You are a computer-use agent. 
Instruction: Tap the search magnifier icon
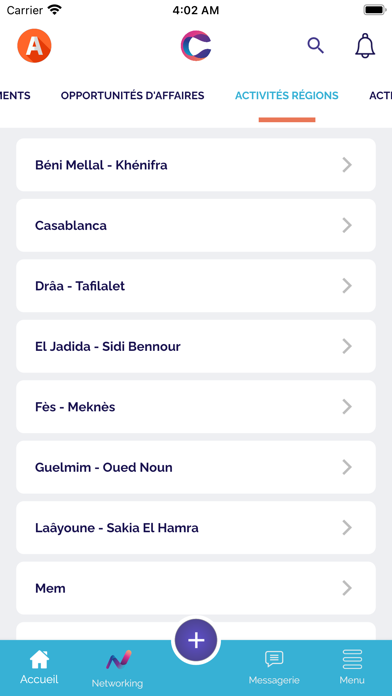click(316, 46)
